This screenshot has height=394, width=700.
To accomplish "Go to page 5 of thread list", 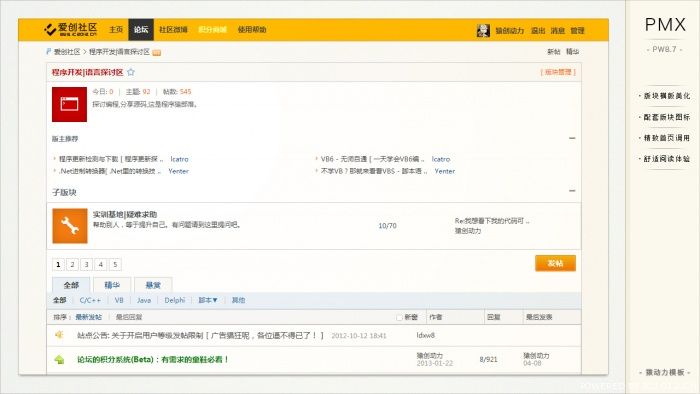I will (115, 264).
